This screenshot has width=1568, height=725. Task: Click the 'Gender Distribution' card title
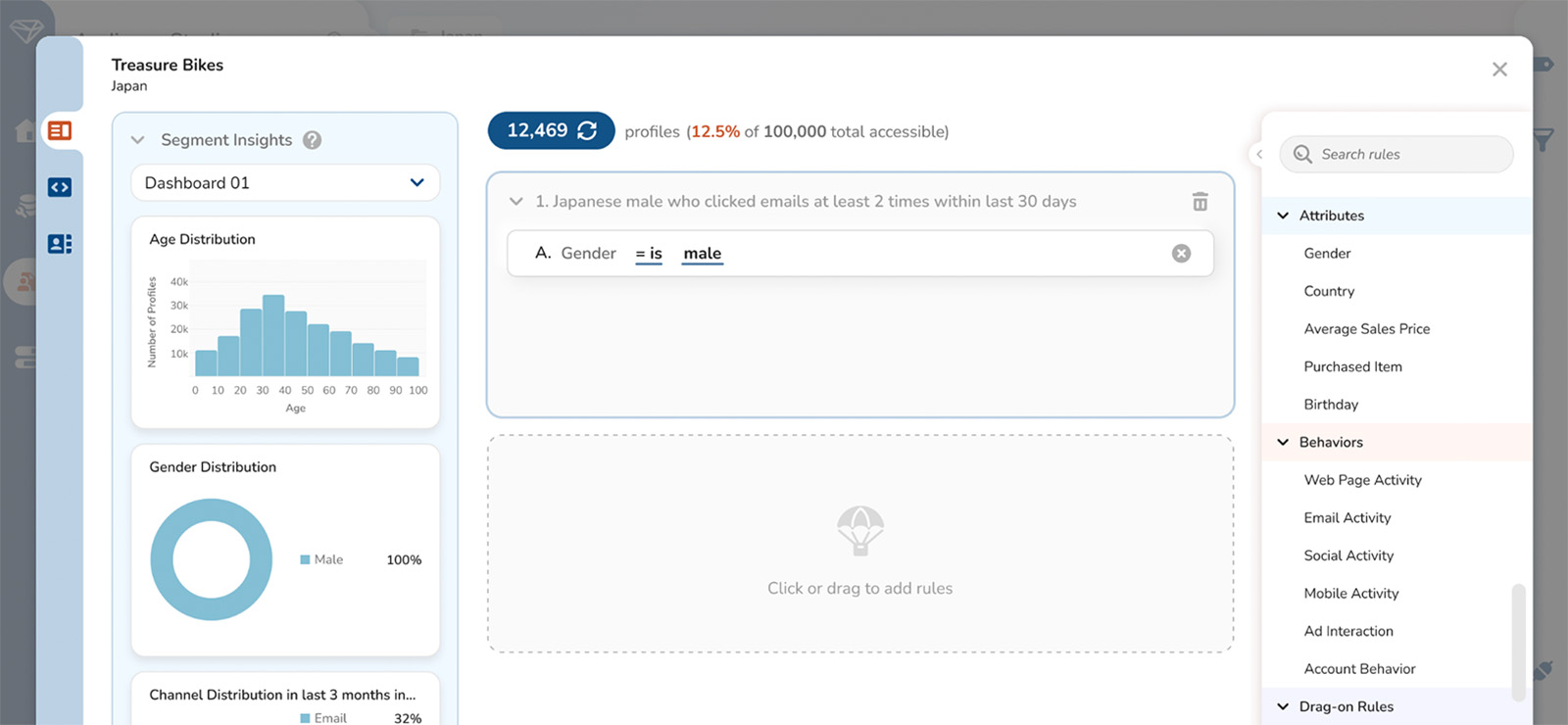pyautogui.click(x=213, y=467)
